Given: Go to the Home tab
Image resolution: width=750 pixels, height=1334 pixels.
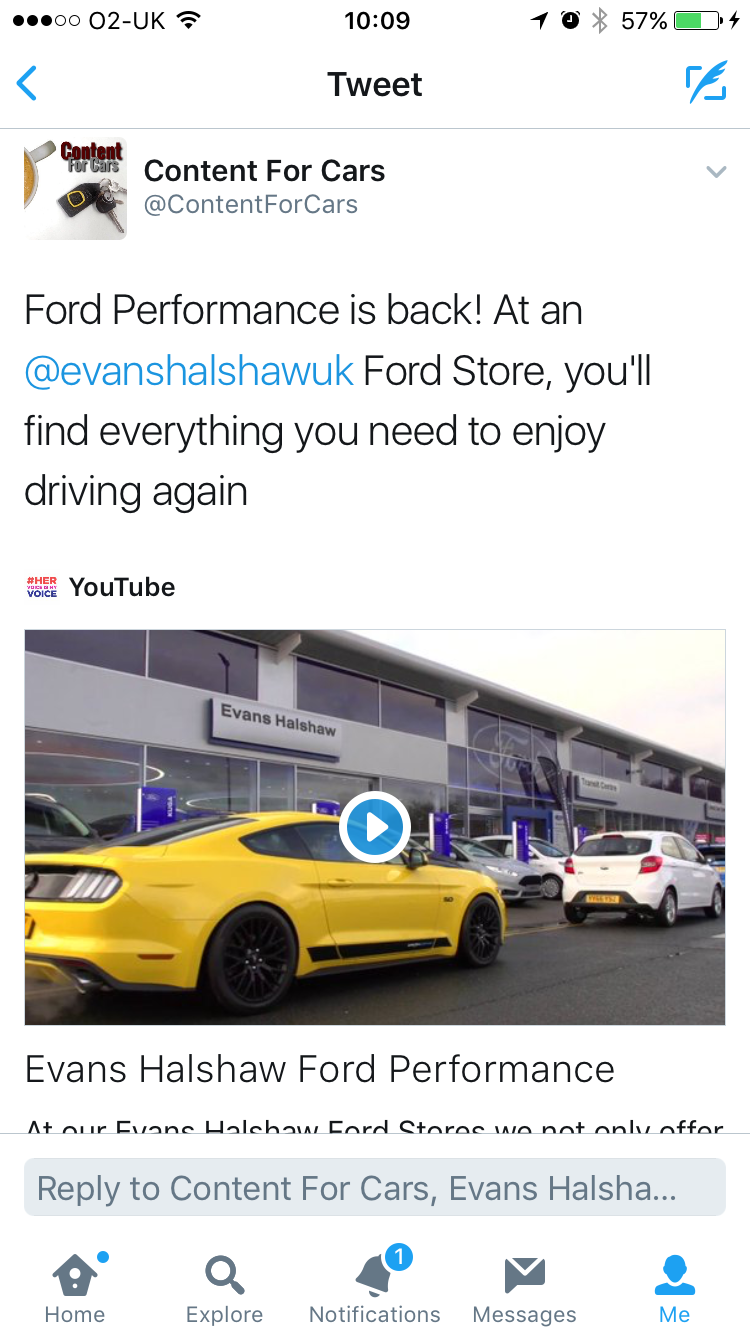Looking at the screenshot, I should [75, 1288].
